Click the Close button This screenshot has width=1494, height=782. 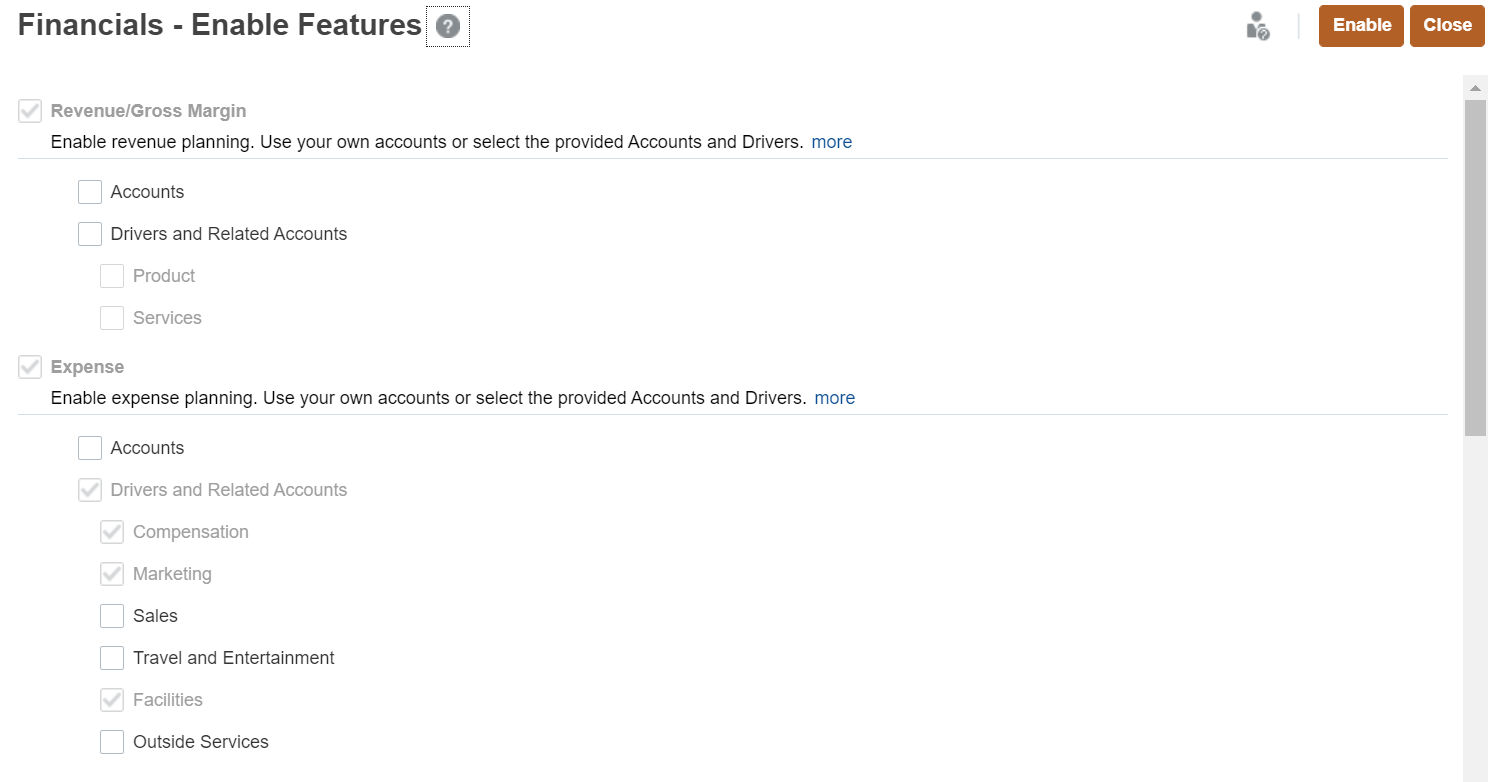click(1447, 25)
